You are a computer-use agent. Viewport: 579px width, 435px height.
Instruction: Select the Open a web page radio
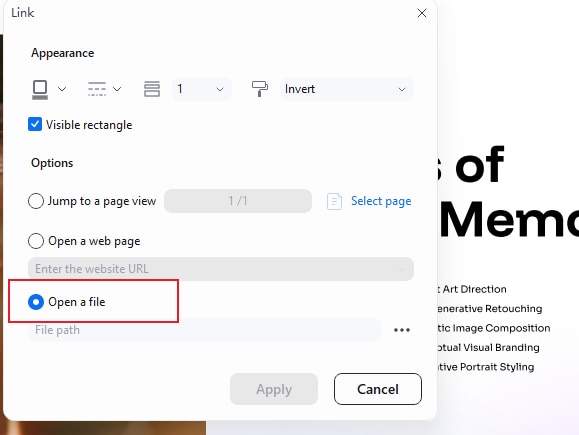(36, 241)
